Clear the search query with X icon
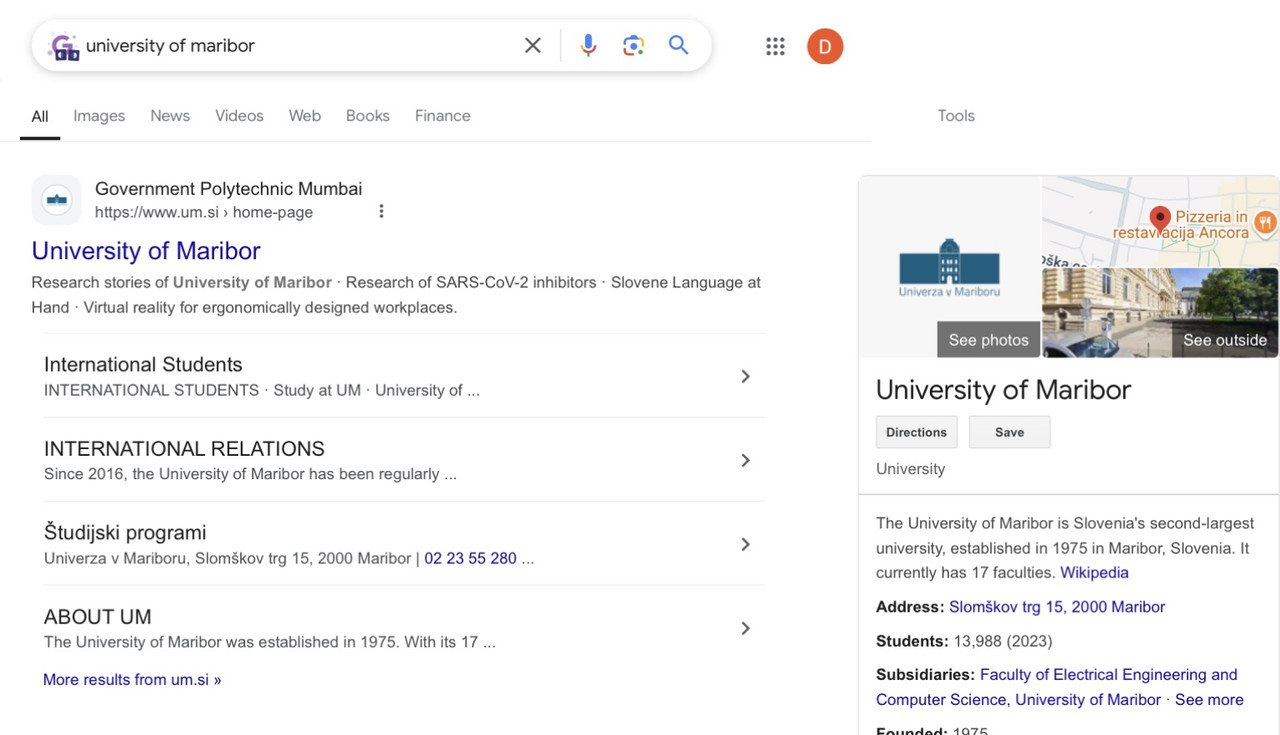 533,46
